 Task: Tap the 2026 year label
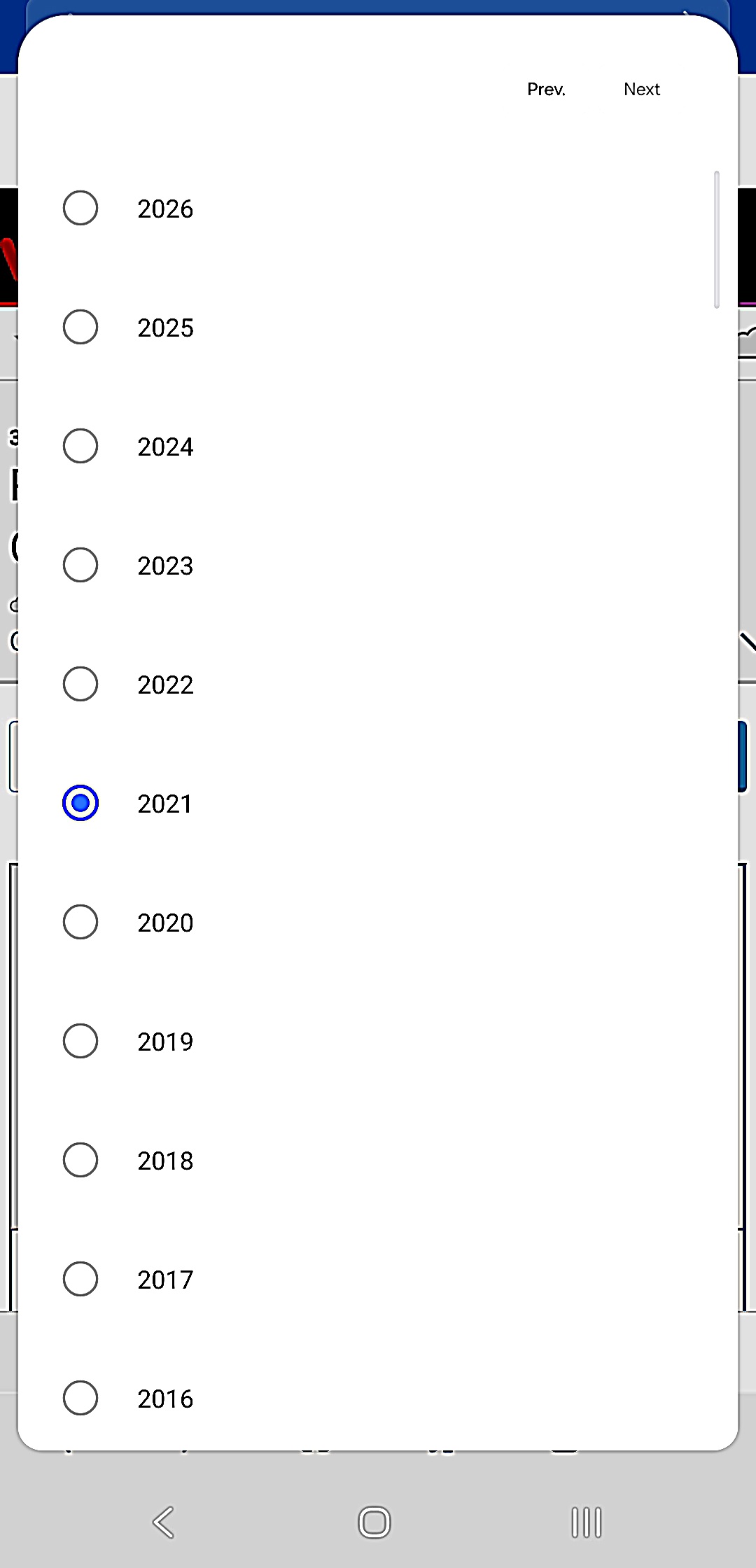(x=165, y=209)
